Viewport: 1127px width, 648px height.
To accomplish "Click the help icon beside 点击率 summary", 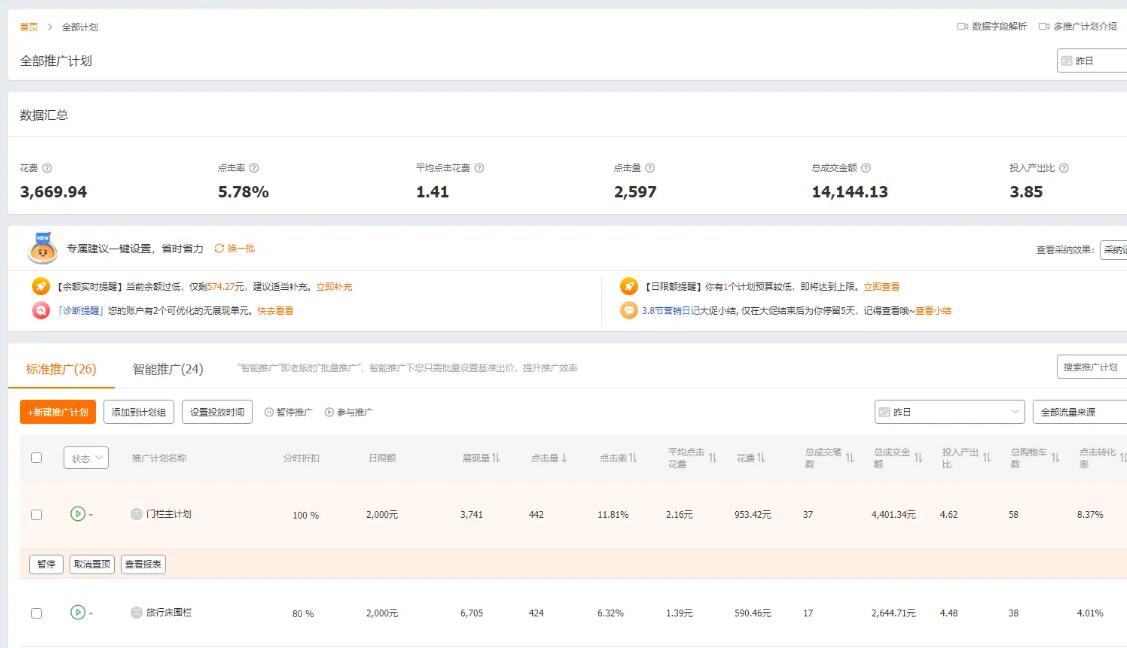I will pos(254,168).
